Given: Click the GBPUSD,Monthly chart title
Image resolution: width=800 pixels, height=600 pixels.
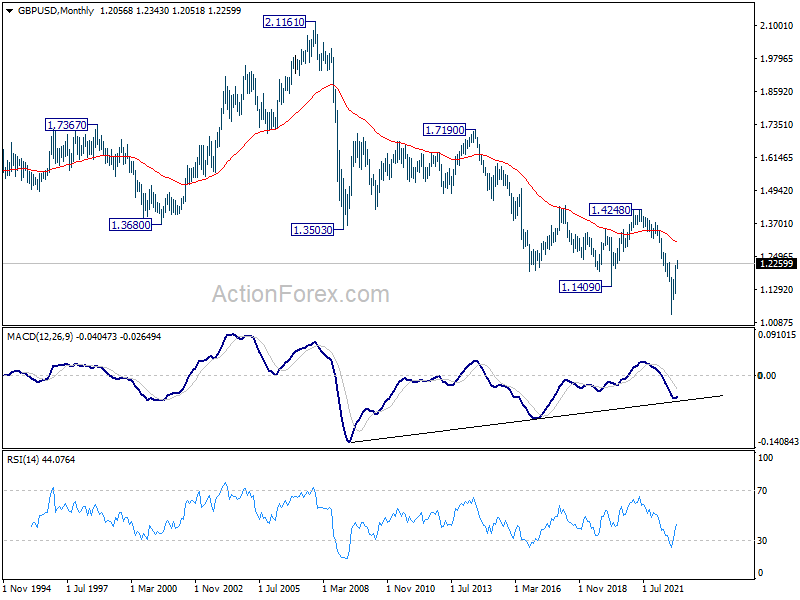Looking at the screenshot, I should pos(56,11).
